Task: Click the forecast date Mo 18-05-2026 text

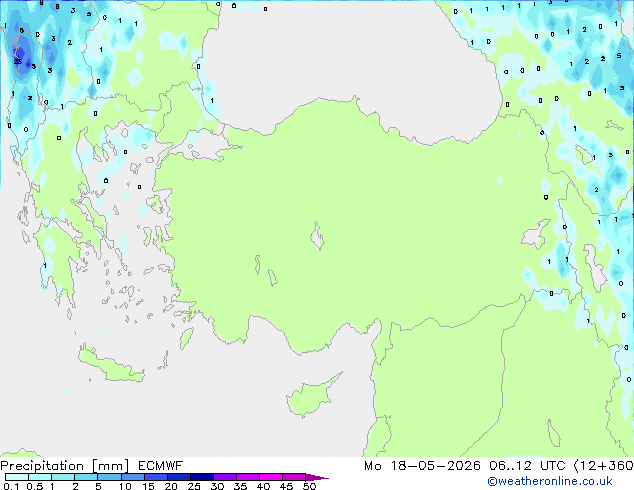Action: [422, 466]
